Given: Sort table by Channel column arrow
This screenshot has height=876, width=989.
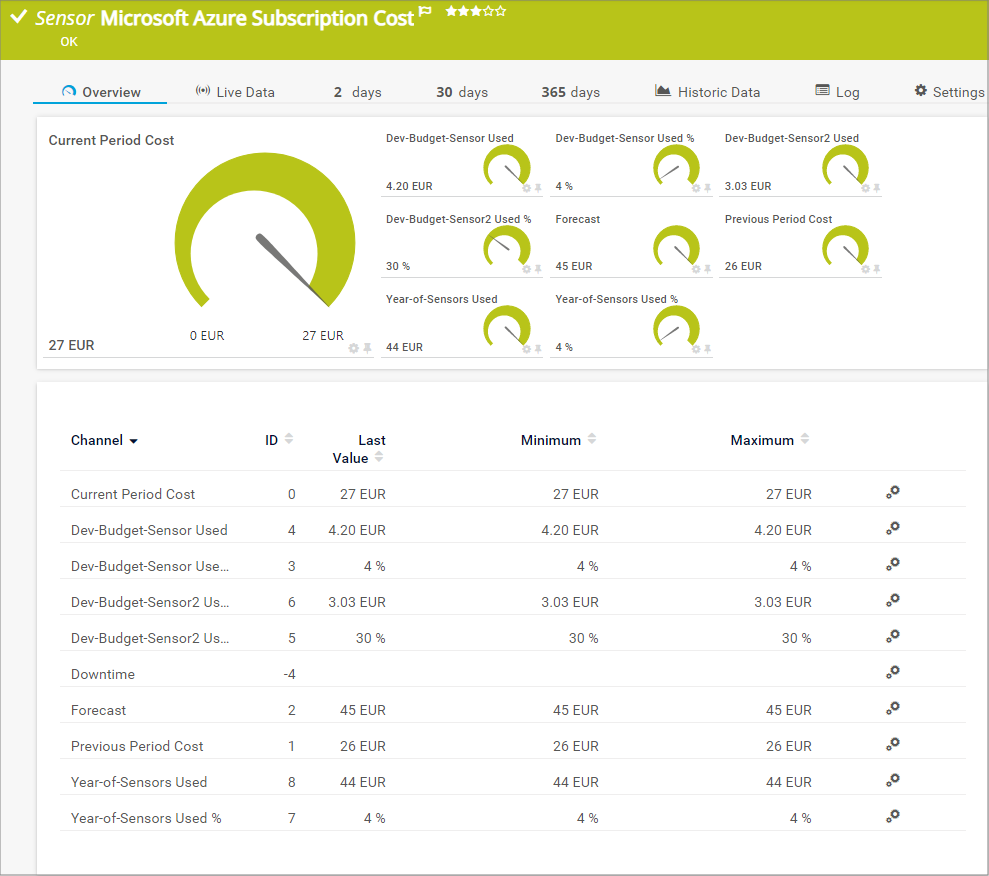Looking at the screenshot, I should (134, 441).
